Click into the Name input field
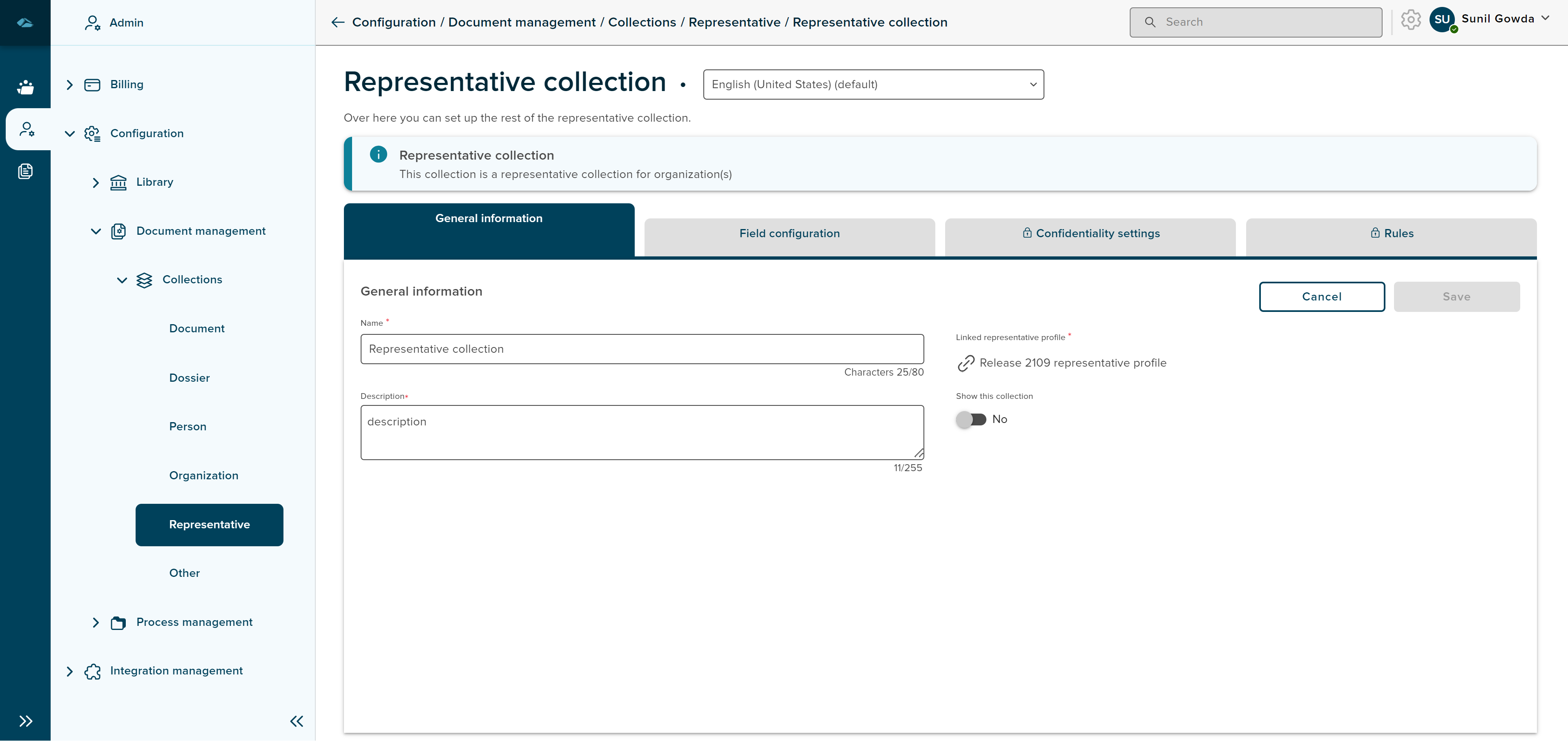 642,349
